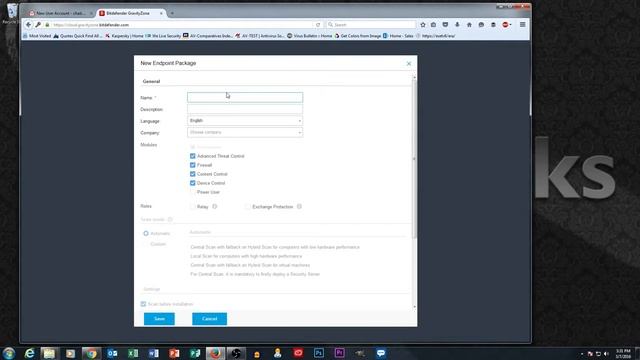Click the dialog scrollbar down arrow
Viewport: 640px width, 360px height.
pos(414,307)
